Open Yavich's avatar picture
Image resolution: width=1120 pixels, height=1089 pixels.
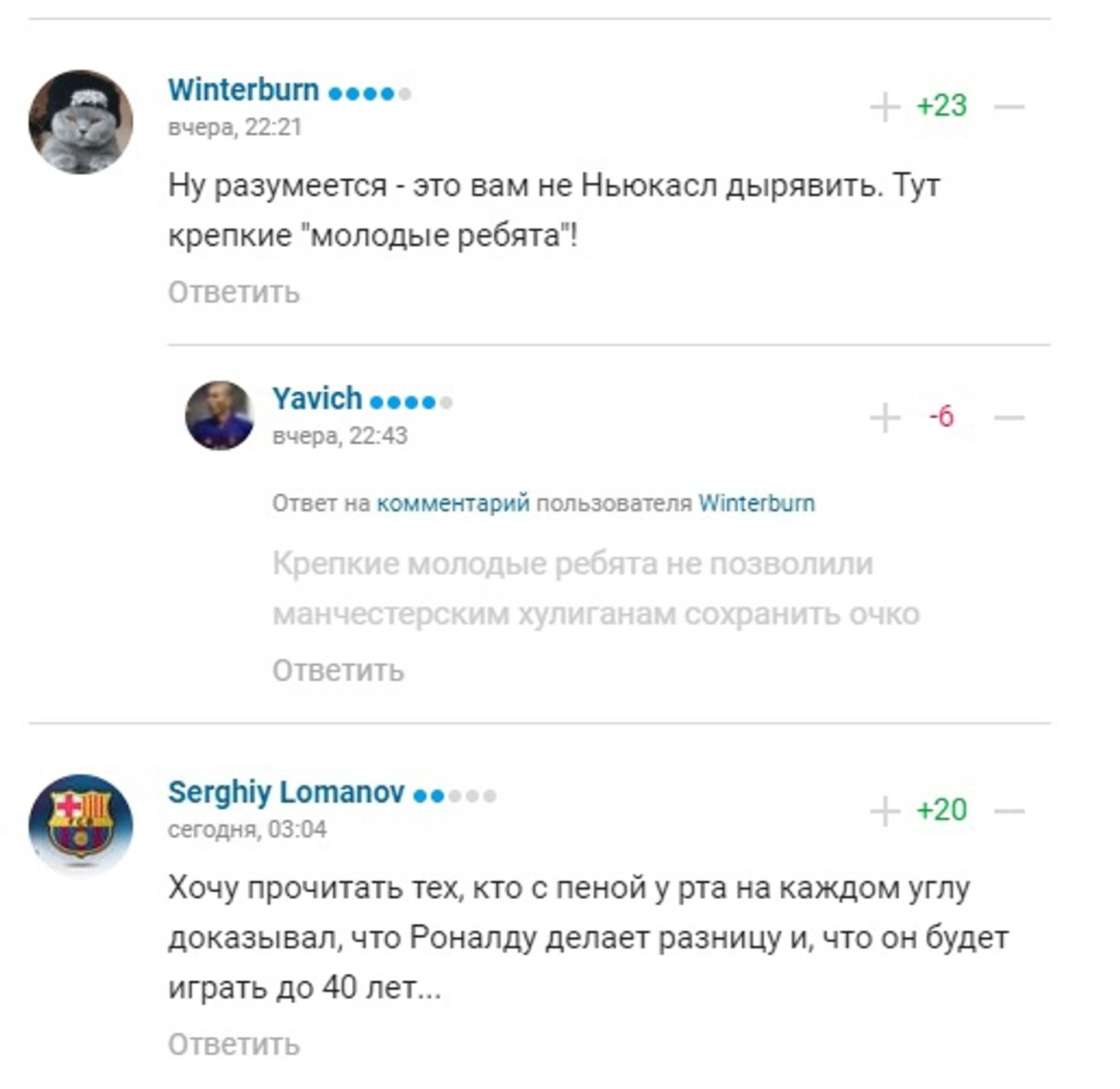click(x=219, y=416)
